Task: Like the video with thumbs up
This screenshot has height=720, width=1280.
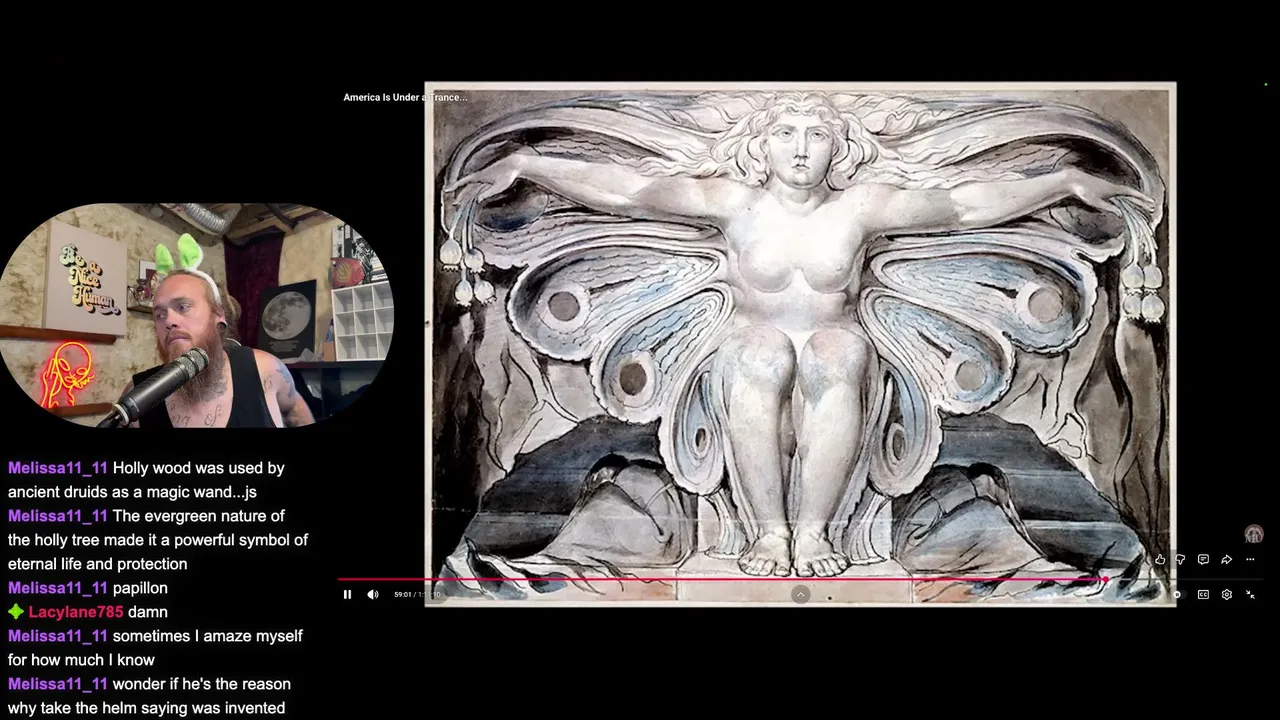Action: [1160, 560]
